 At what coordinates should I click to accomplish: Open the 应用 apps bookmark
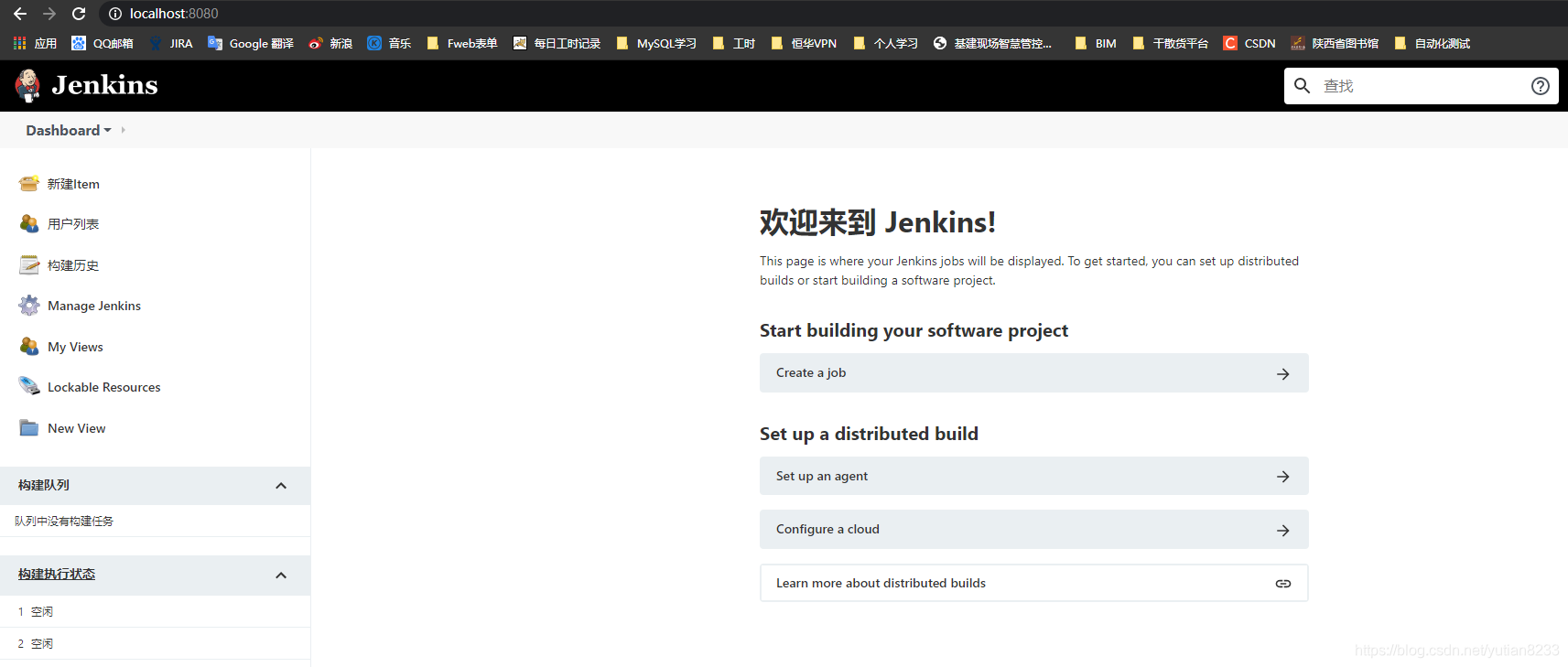tap(35, 43)
